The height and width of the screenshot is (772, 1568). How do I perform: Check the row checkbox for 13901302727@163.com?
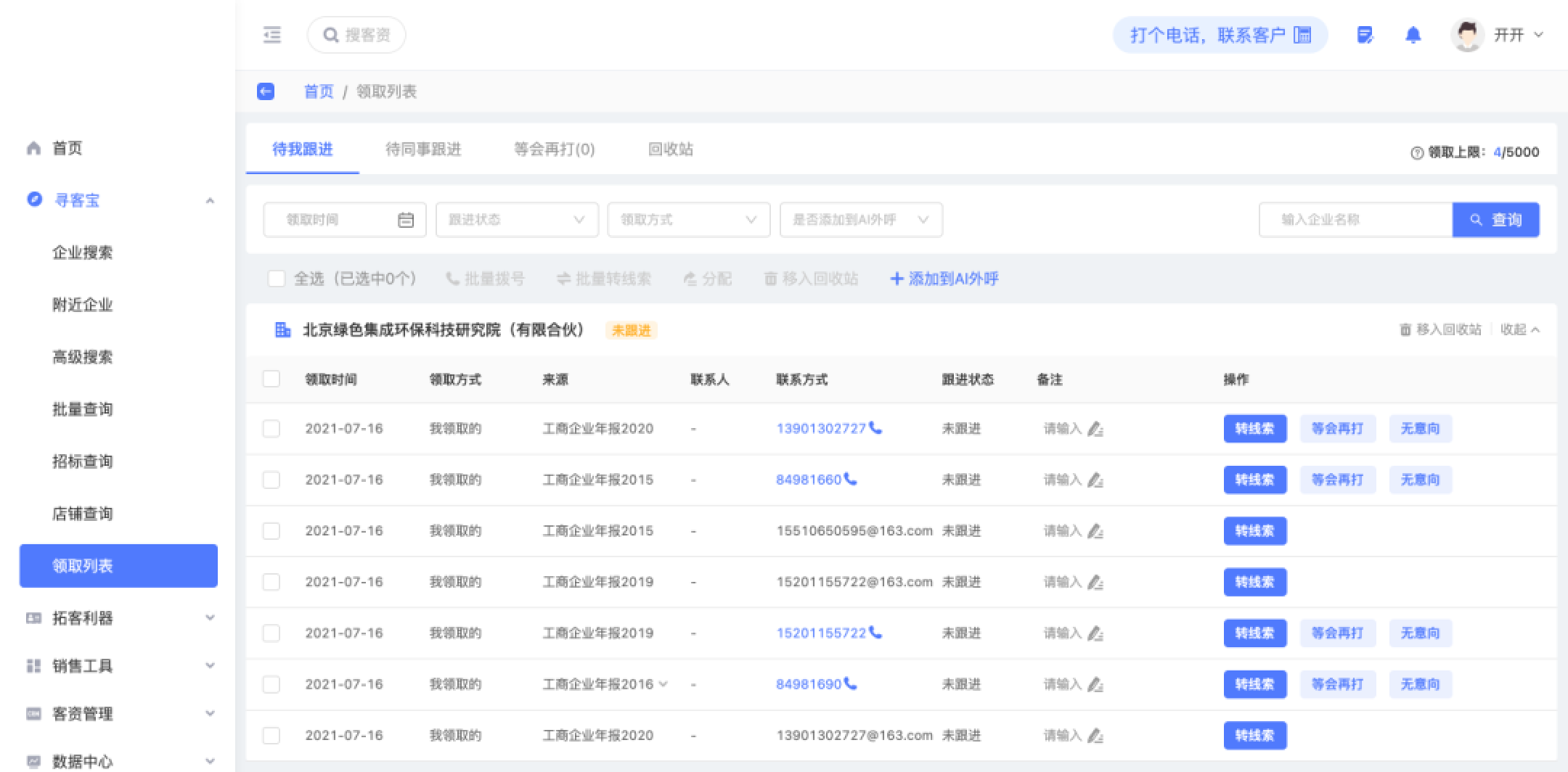(271, 736)
